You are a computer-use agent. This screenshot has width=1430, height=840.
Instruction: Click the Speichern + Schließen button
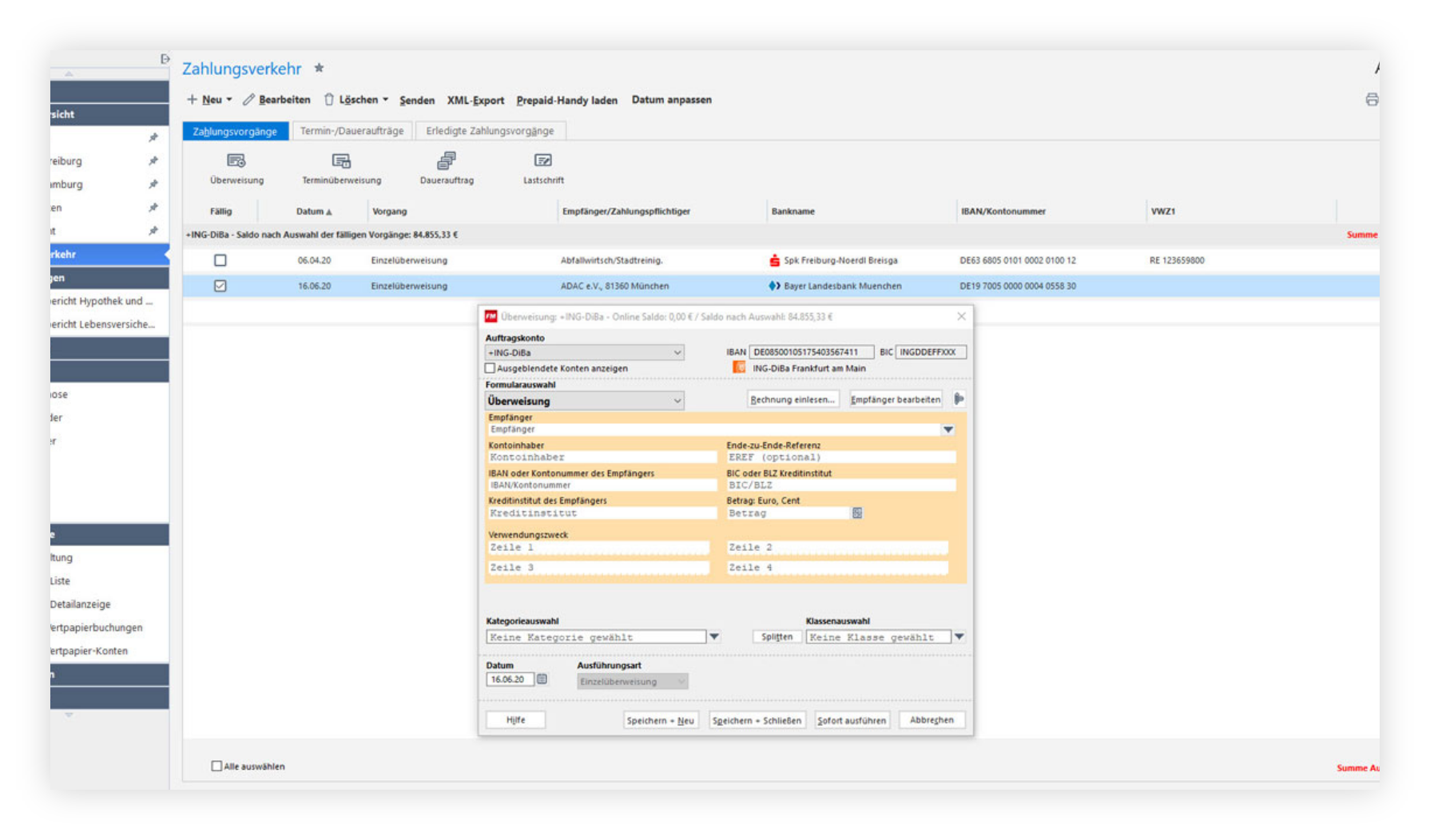coord(757,720)
